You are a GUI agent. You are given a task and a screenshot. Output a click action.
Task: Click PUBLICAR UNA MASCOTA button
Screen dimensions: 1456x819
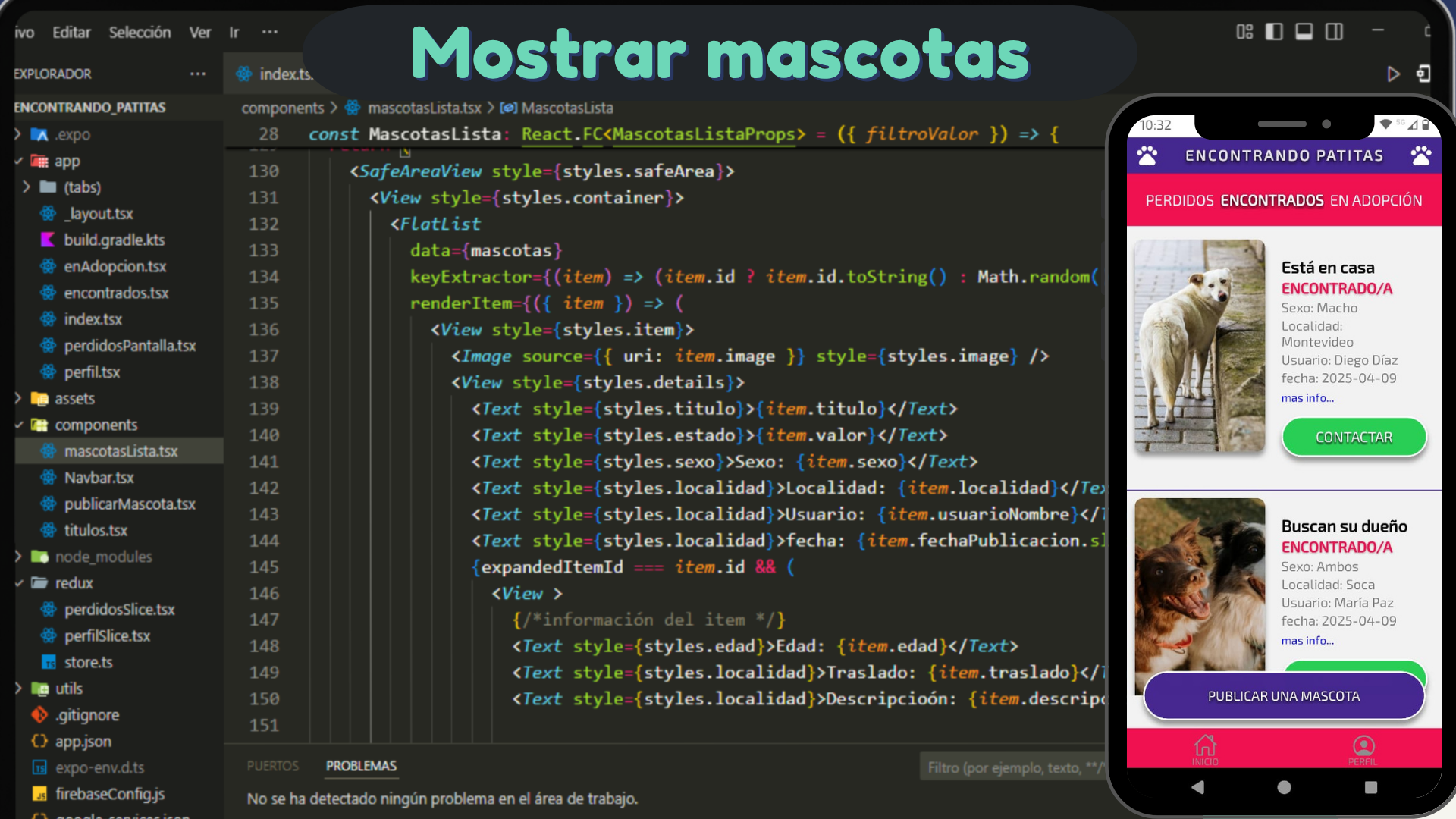pyautogui.click(x=1283, y=696)
